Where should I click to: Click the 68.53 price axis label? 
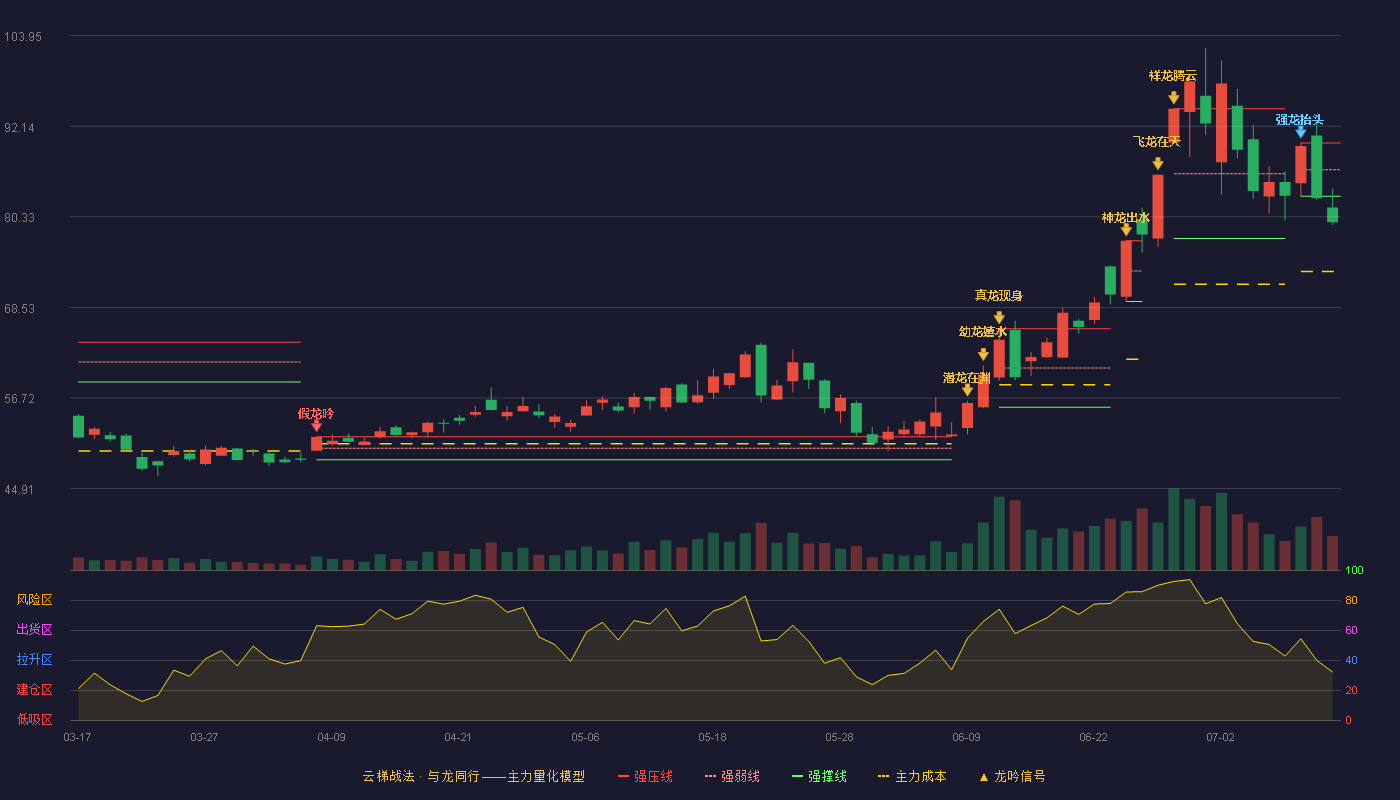pyautogui.click(x=20, y=309)
